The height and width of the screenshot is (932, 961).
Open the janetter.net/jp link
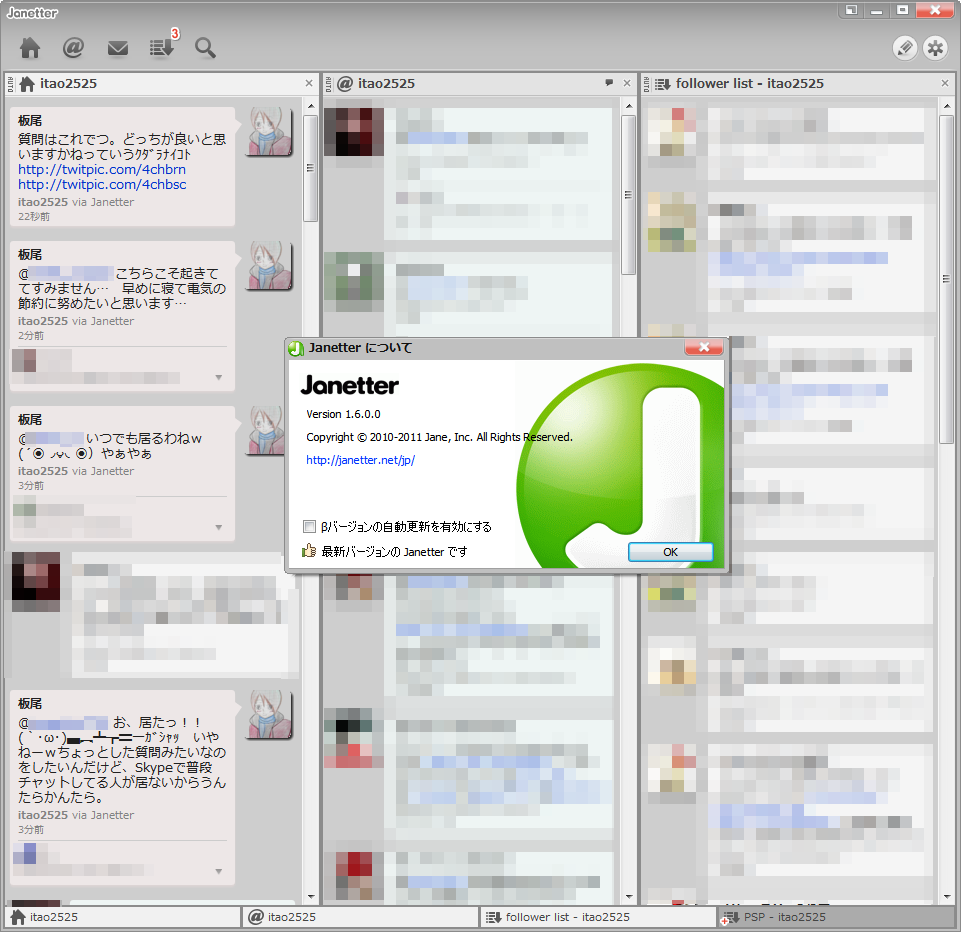click(x=360, y=460)
